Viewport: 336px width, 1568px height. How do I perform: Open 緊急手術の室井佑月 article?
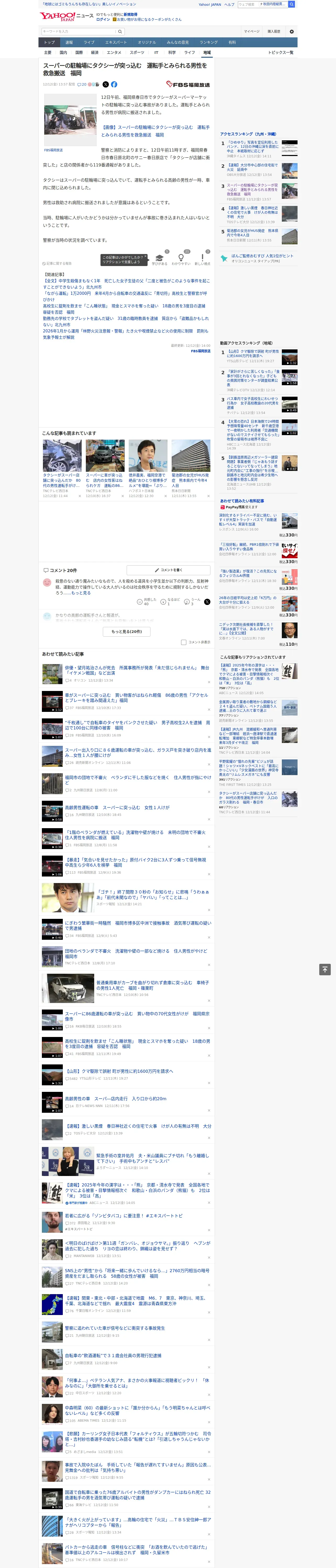click(x=153, y=1158)
